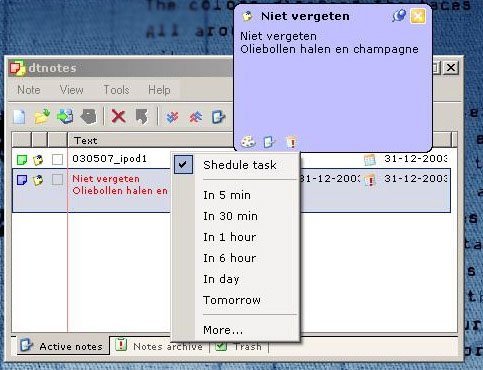Click the pin icon on Niet vergeten note

coord(399,16)
